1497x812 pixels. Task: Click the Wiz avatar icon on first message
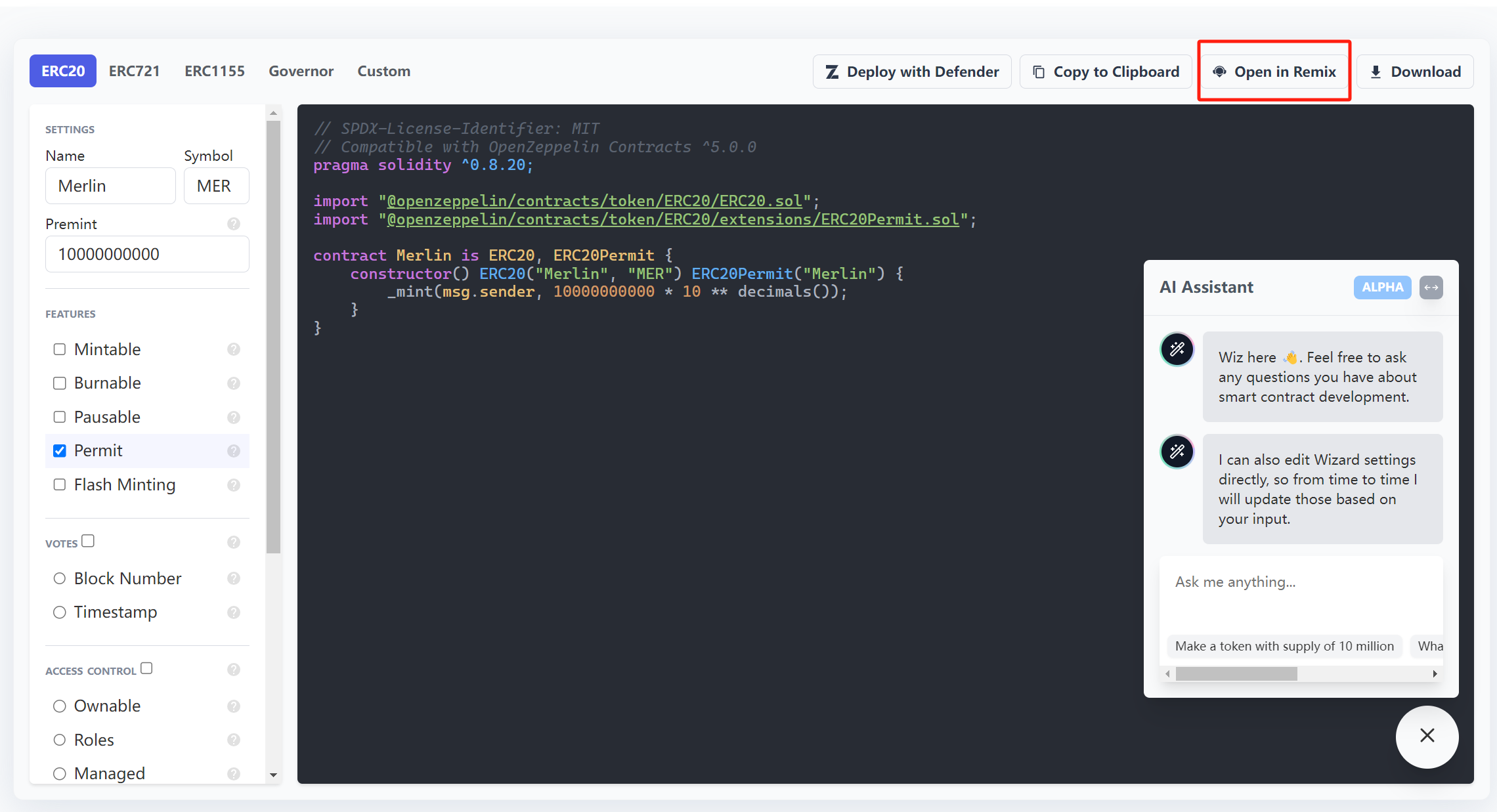tap(1177, 349)
